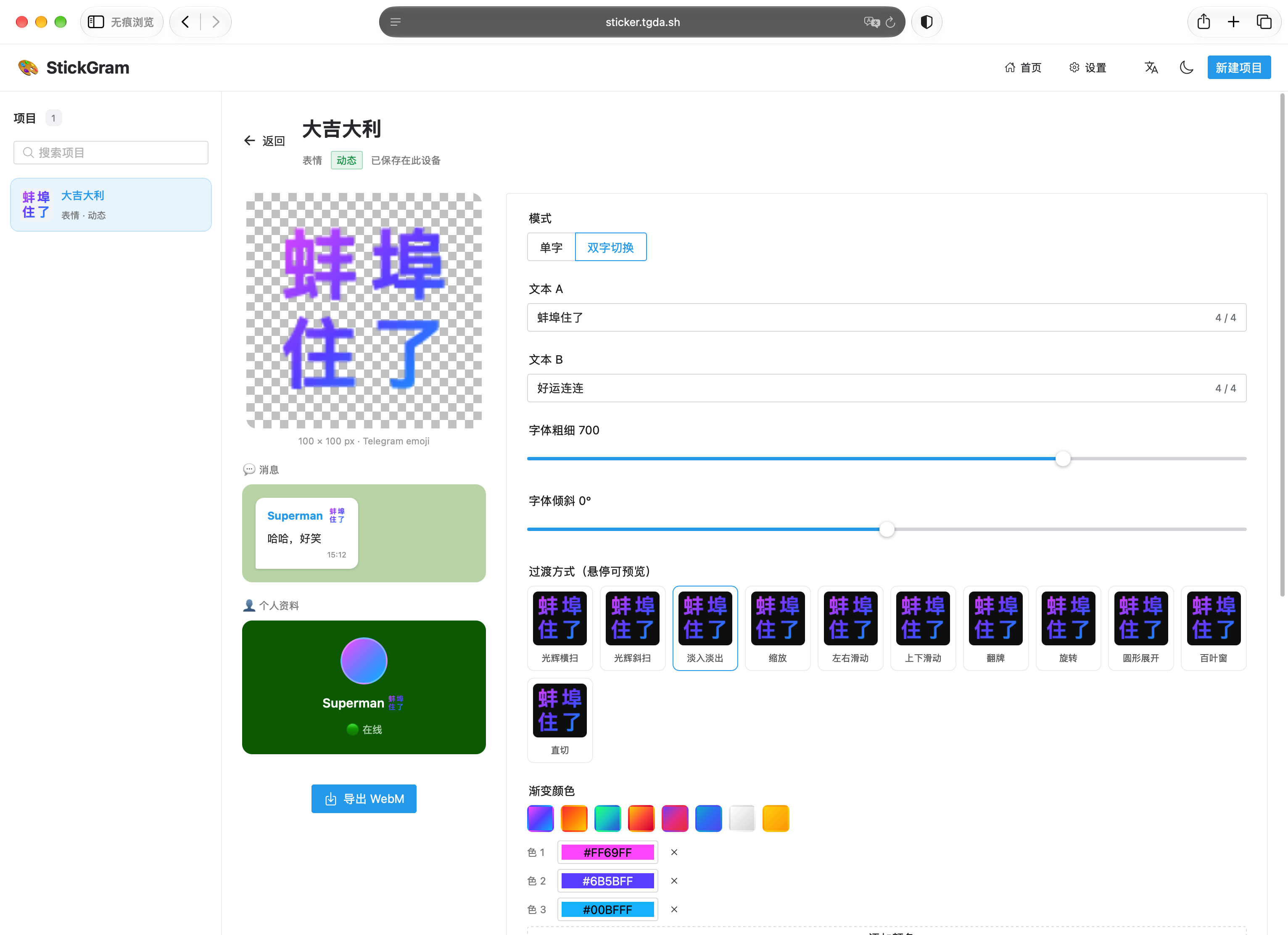Click 文本 A input field
This screenshot has height=935, width=1288.
[887, 317]
